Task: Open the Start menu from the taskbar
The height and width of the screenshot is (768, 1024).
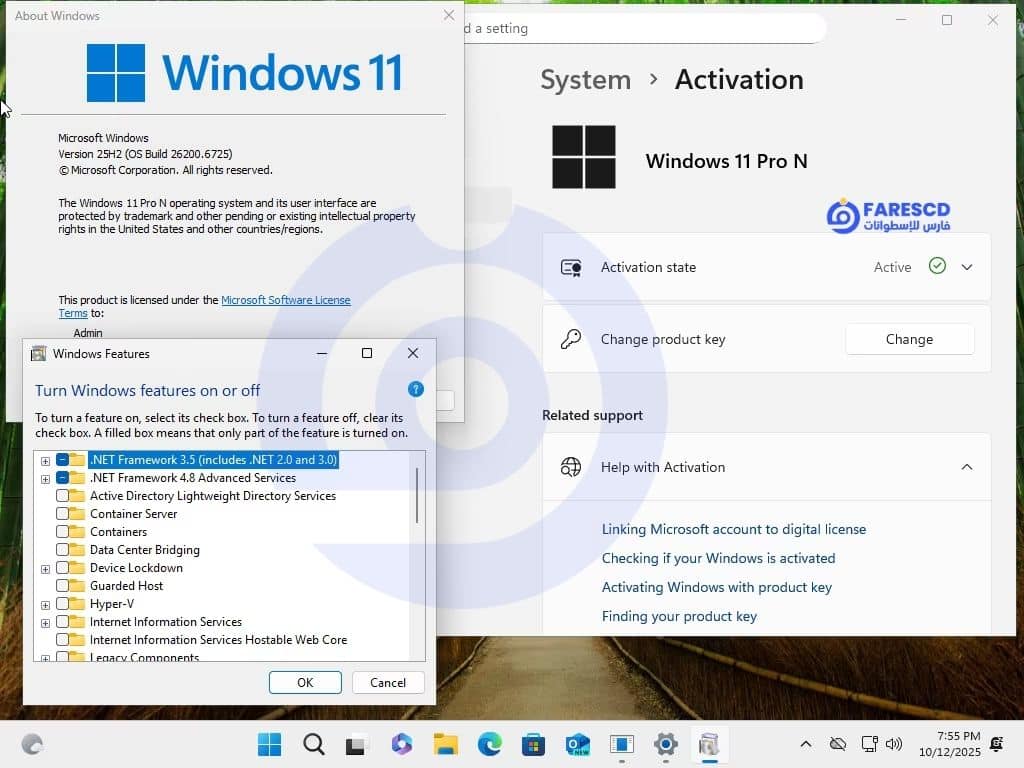Action: click(x=270, y=744)
